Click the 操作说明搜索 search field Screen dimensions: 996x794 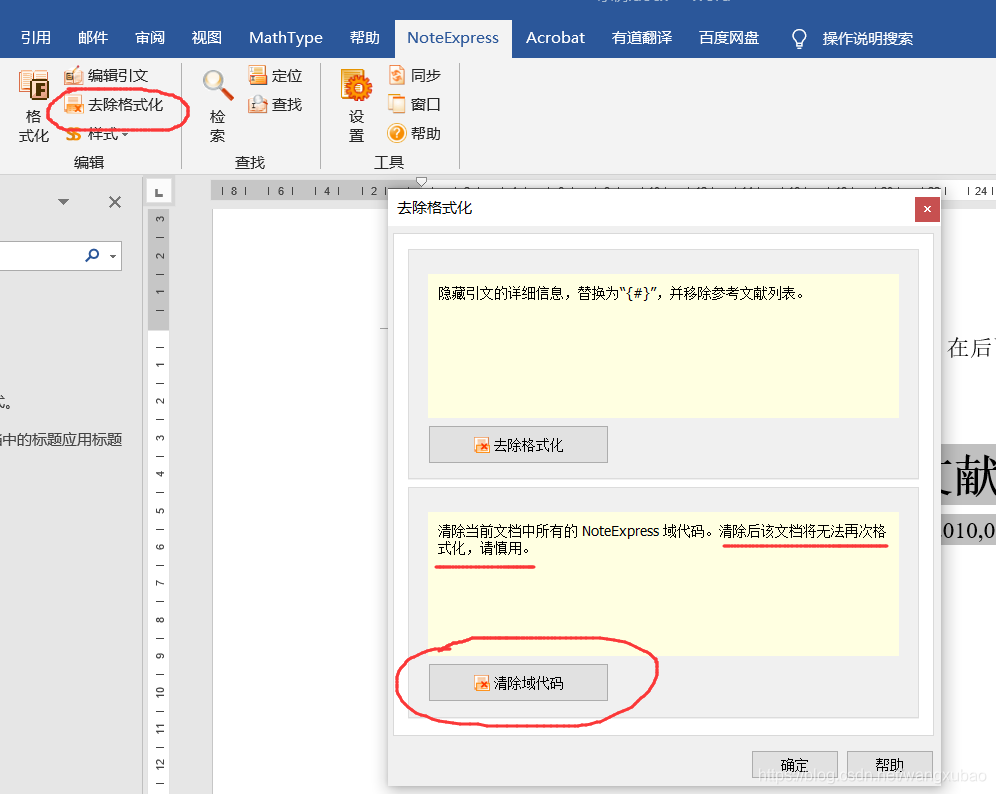point(867,39)
